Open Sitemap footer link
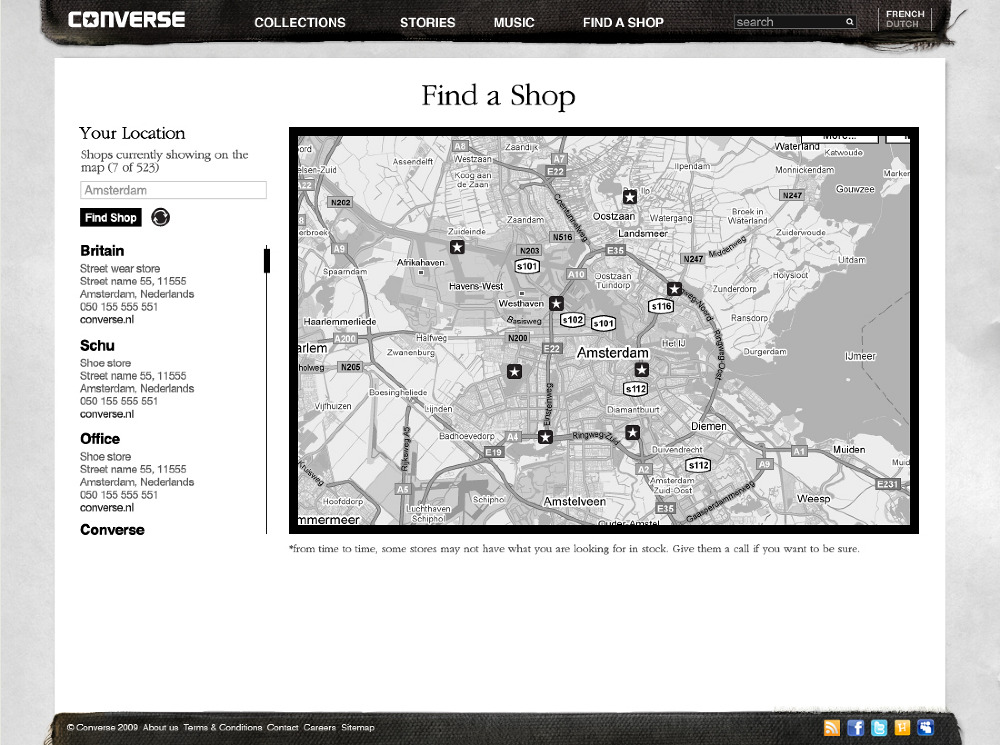The height and width of the screenshot is (745, 1000). point(358,728)
